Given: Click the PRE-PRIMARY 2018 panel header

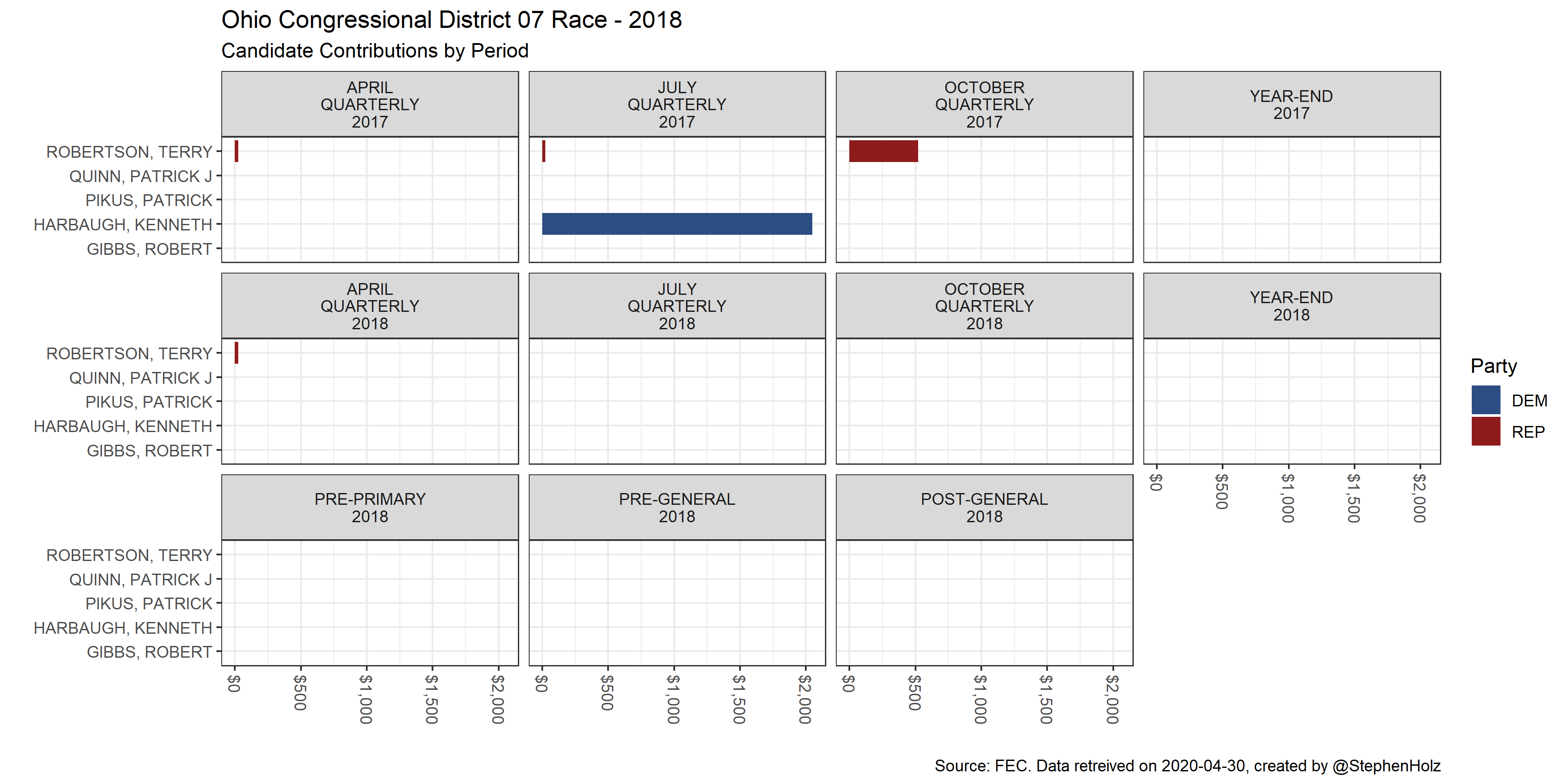Looking at the screenshot, I should (x=369, y=507).
